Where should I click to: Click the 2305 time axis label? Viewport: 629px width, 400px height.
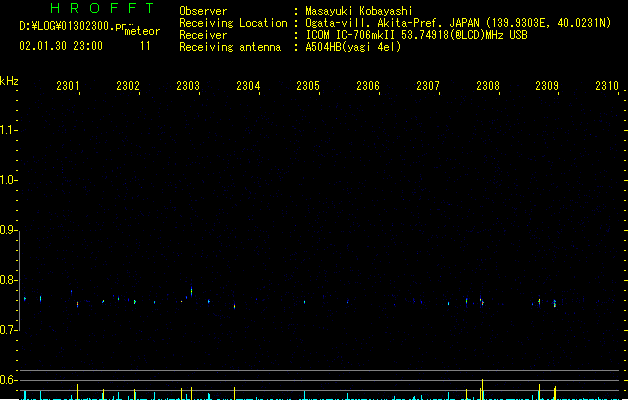[x=308, y=85]
